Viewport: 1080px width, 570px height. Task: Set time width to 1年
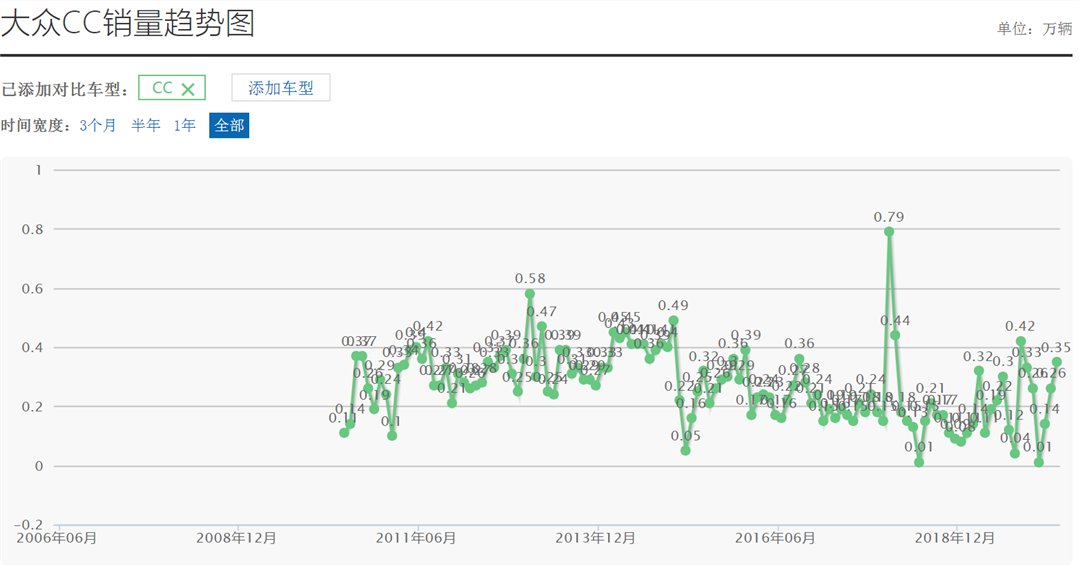tap(185, 126)
